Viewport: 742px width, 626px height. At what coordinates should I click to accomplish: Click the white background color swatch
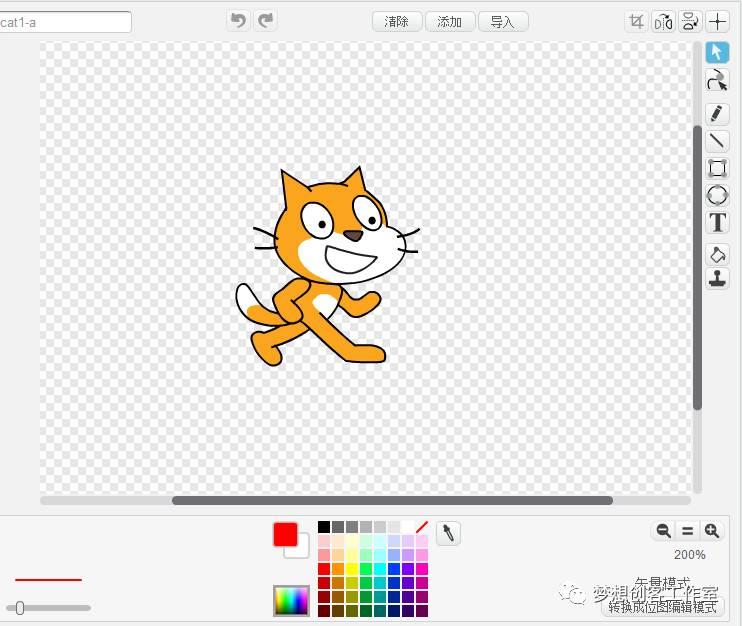tap(302, 550)
